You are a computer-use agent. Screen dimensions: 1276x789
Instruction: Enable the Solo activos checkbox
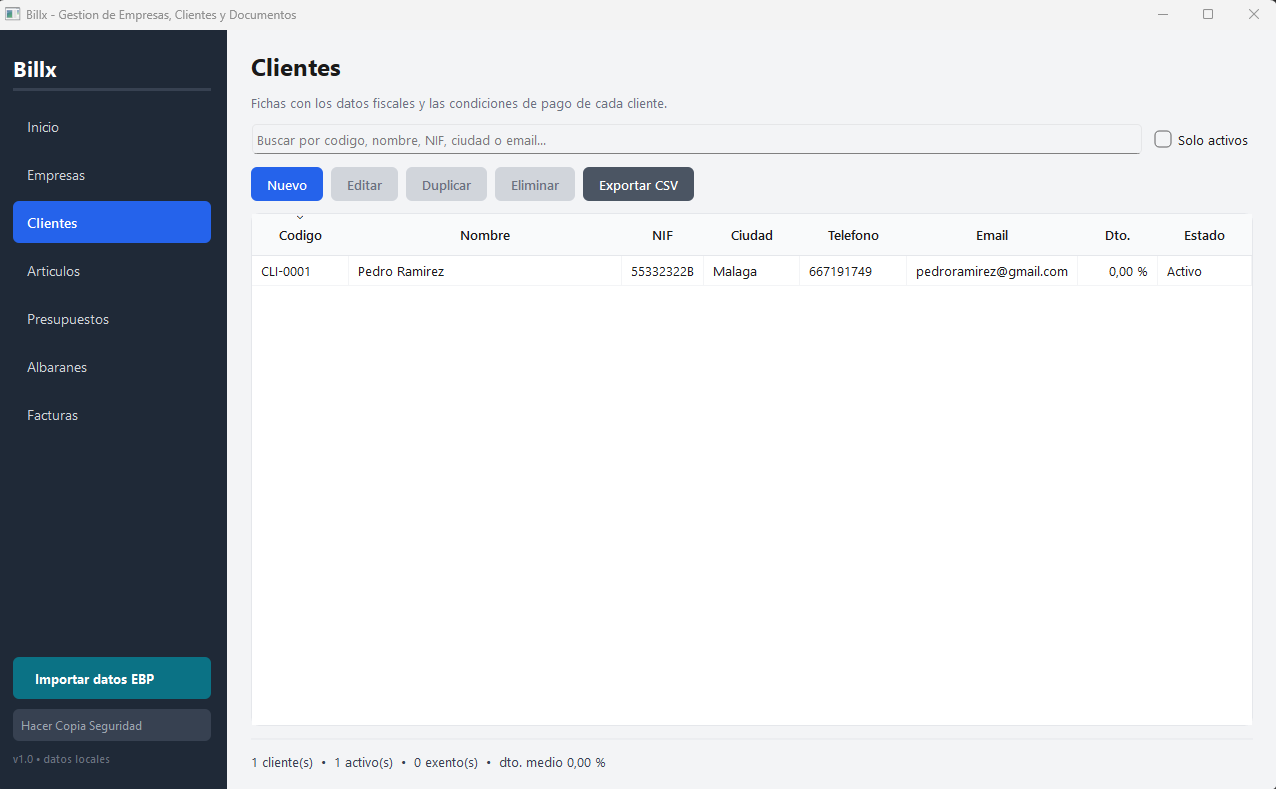pos(1163,140)
